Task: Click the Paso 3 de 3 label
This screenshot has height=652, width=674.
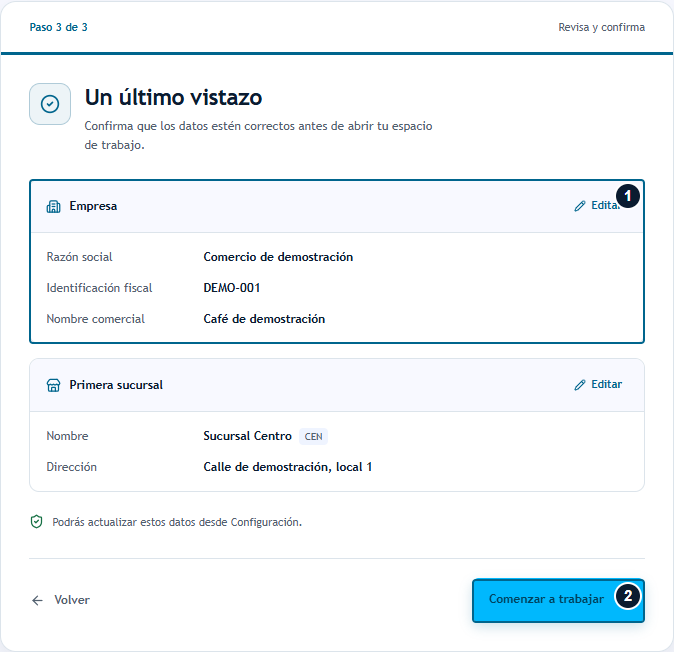Action: [58, 27]
